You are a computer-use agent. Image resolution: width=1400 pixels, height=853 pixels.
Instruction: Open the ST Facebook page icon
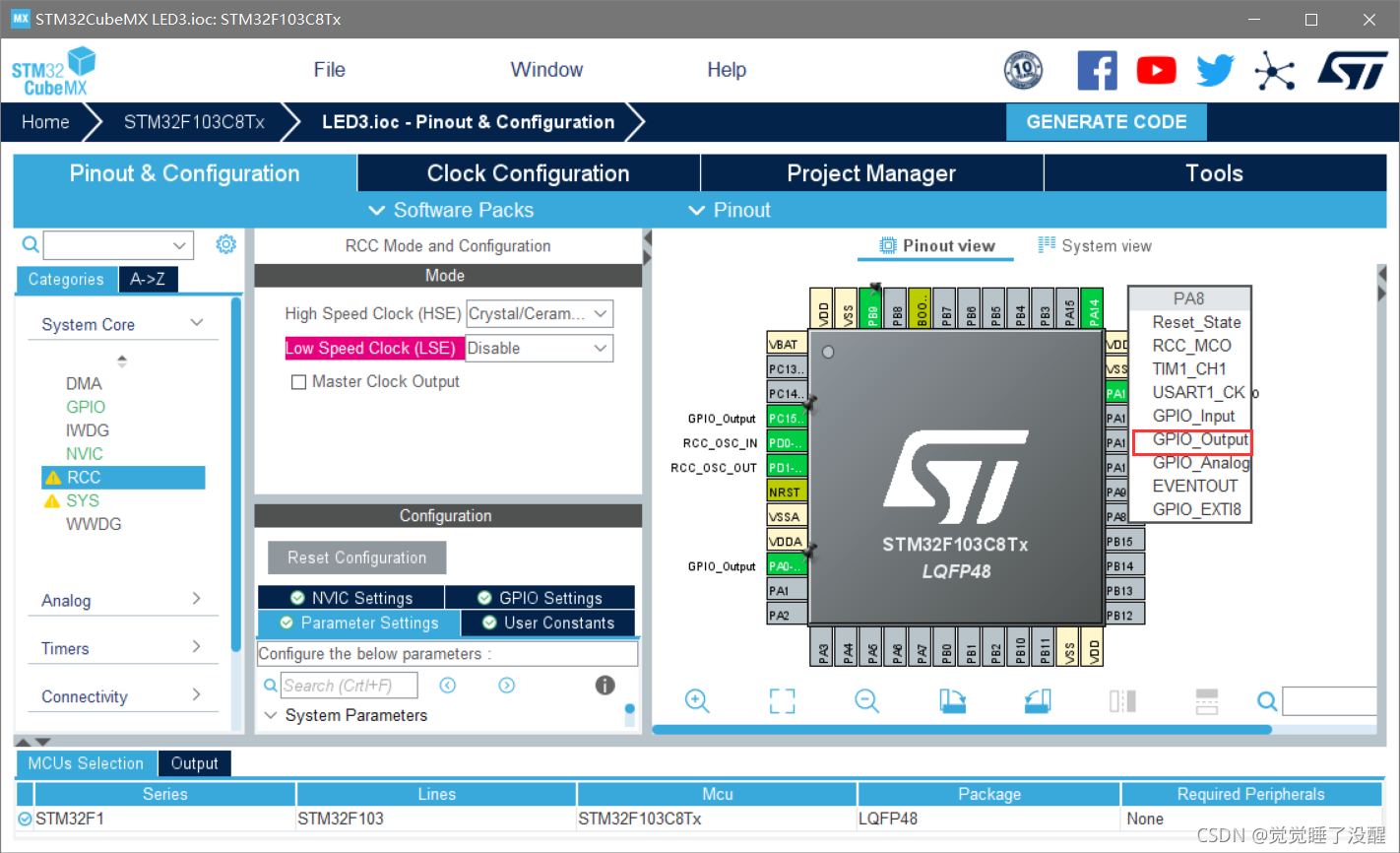click(x=1098, y=71)
